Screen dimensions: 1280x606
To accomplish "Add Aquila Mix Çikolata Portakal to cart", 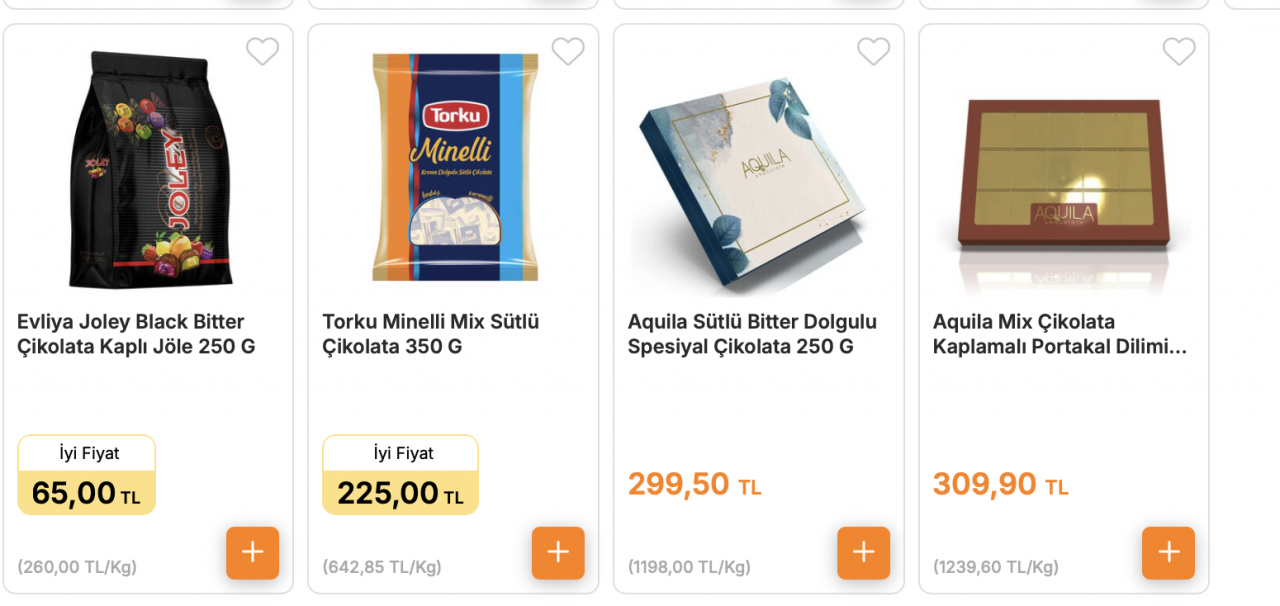I will tap(1168, 553).
